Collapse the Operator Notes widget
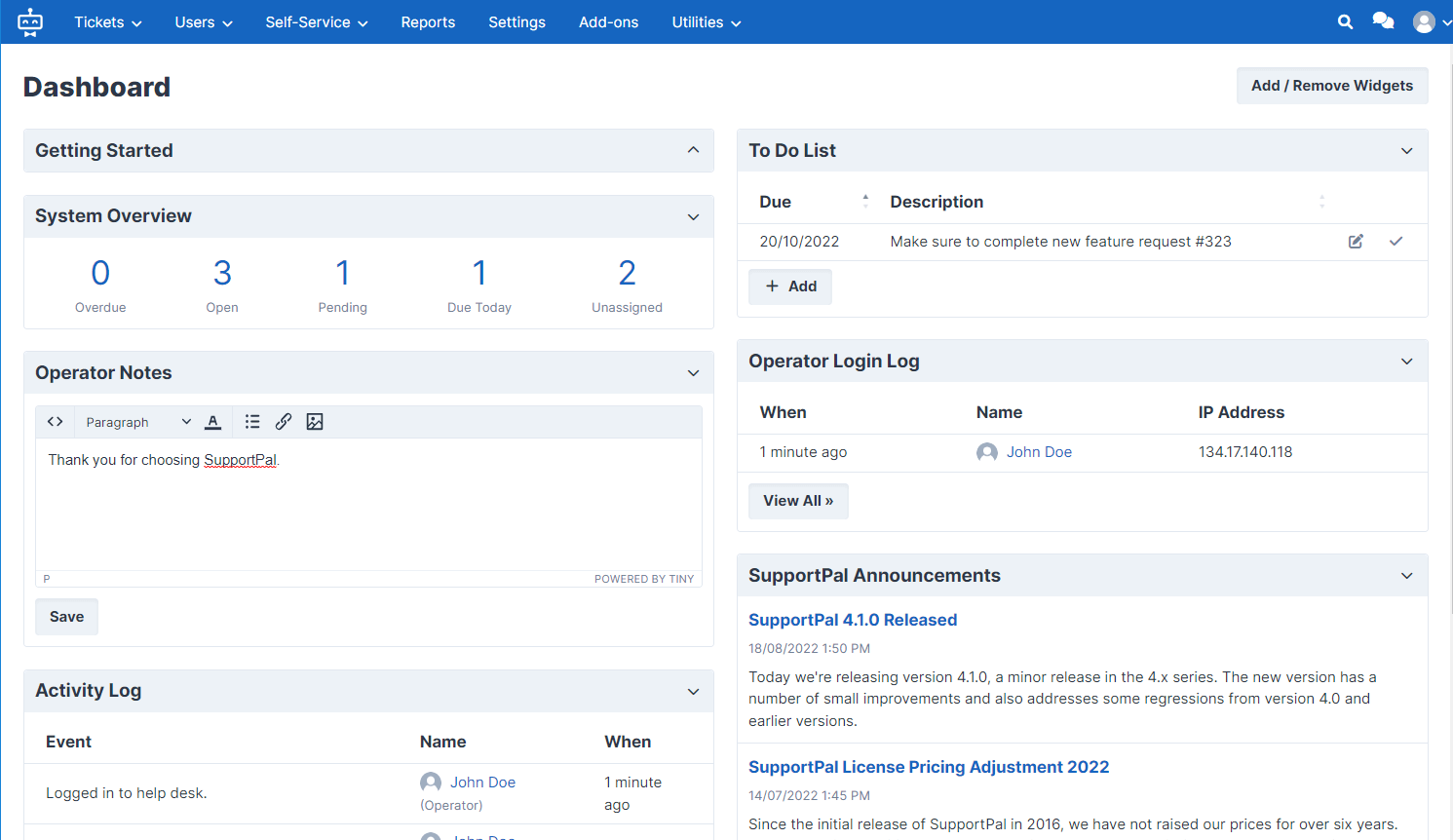The height and width of the screenshot is (840, 1453). click(693, 373)
